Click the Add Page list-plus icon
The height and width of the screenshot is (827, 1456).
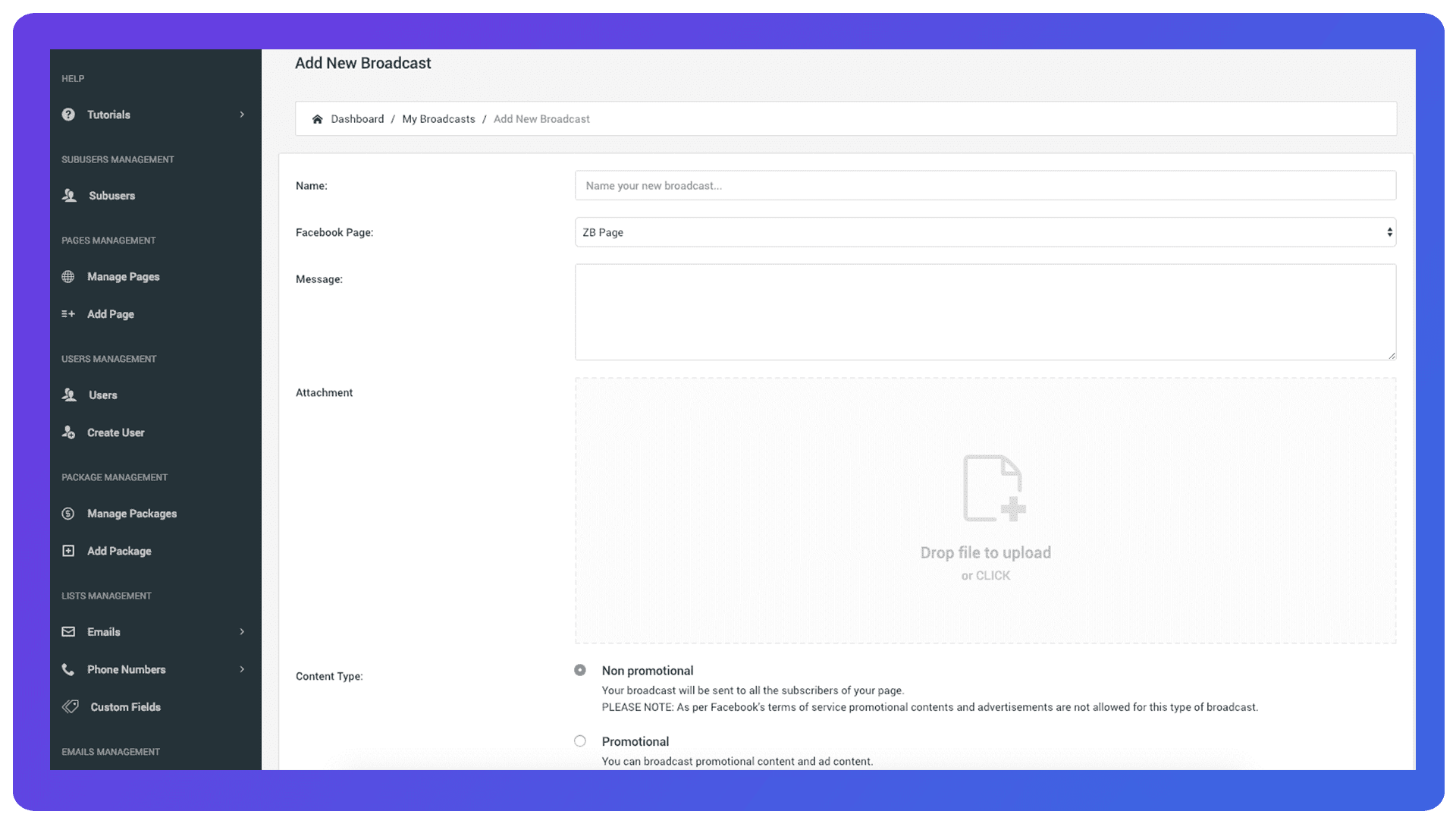tap(68, 314)
